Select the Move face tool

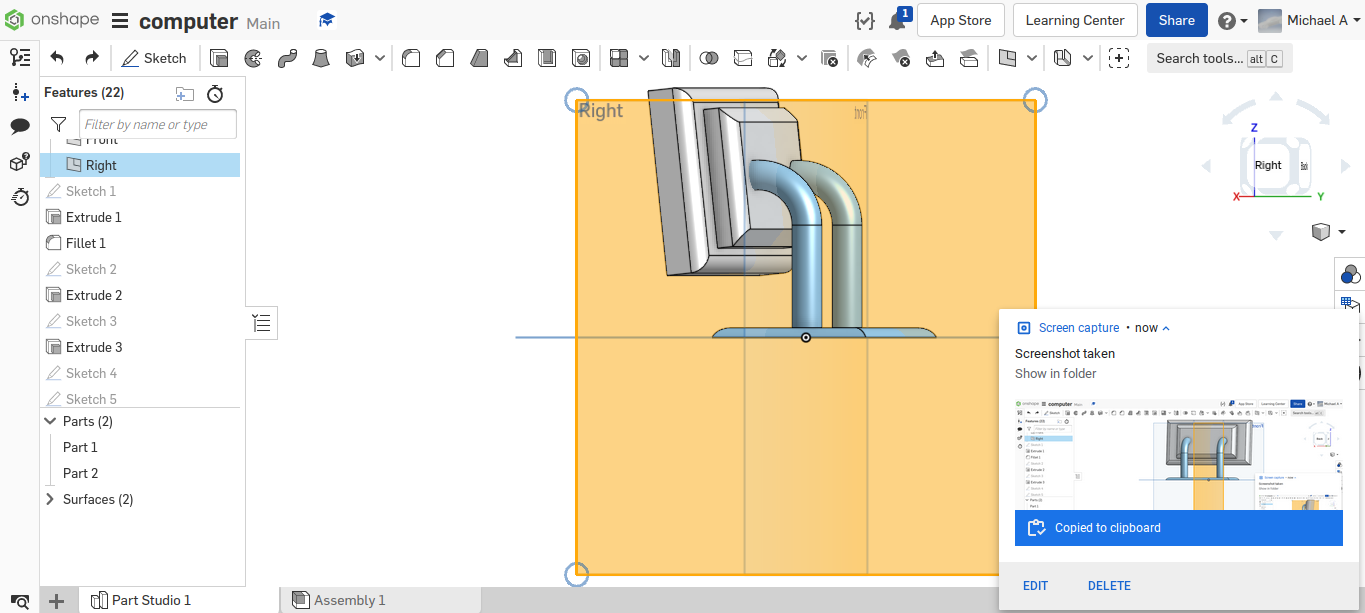point(935,58)
